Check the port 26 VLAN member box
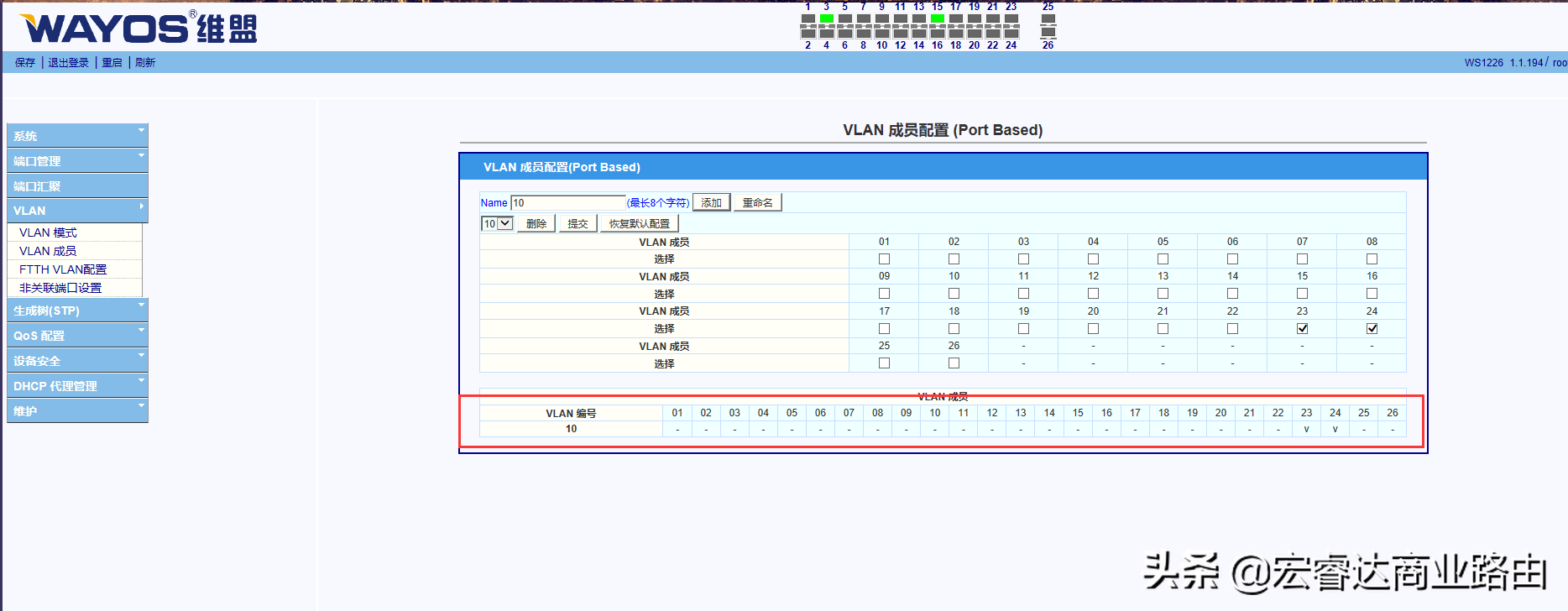The height and width of the screenshot is (611, 1568). coord(954,363)
